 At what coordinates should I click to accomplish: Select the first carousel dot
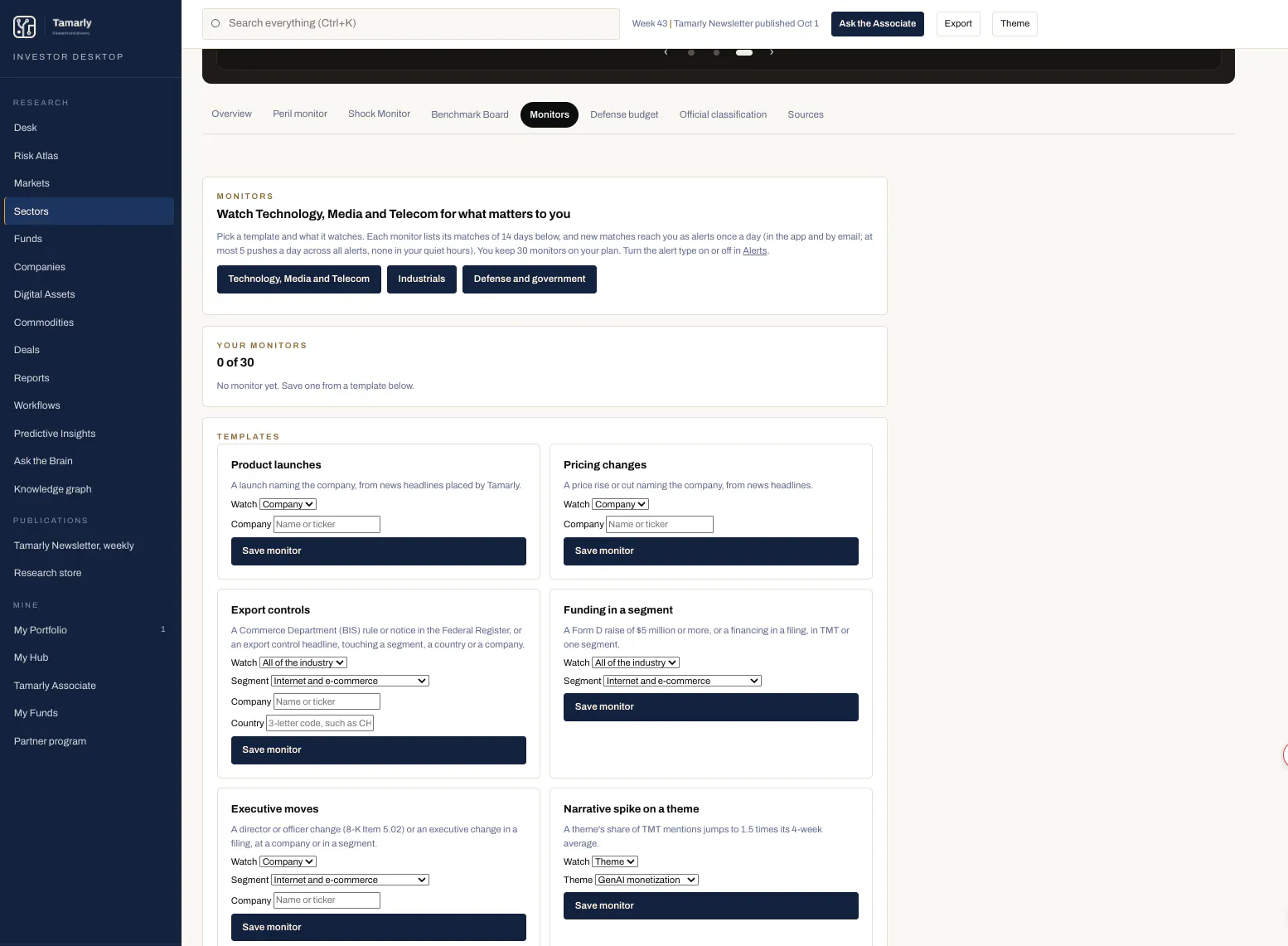(x=691, y=52)
